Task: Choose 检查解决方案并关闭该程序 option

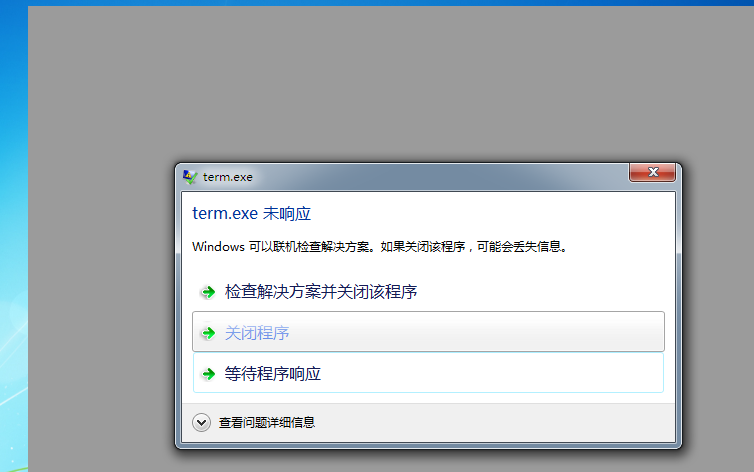Action: pyautogui.click(x=428, y=291)
